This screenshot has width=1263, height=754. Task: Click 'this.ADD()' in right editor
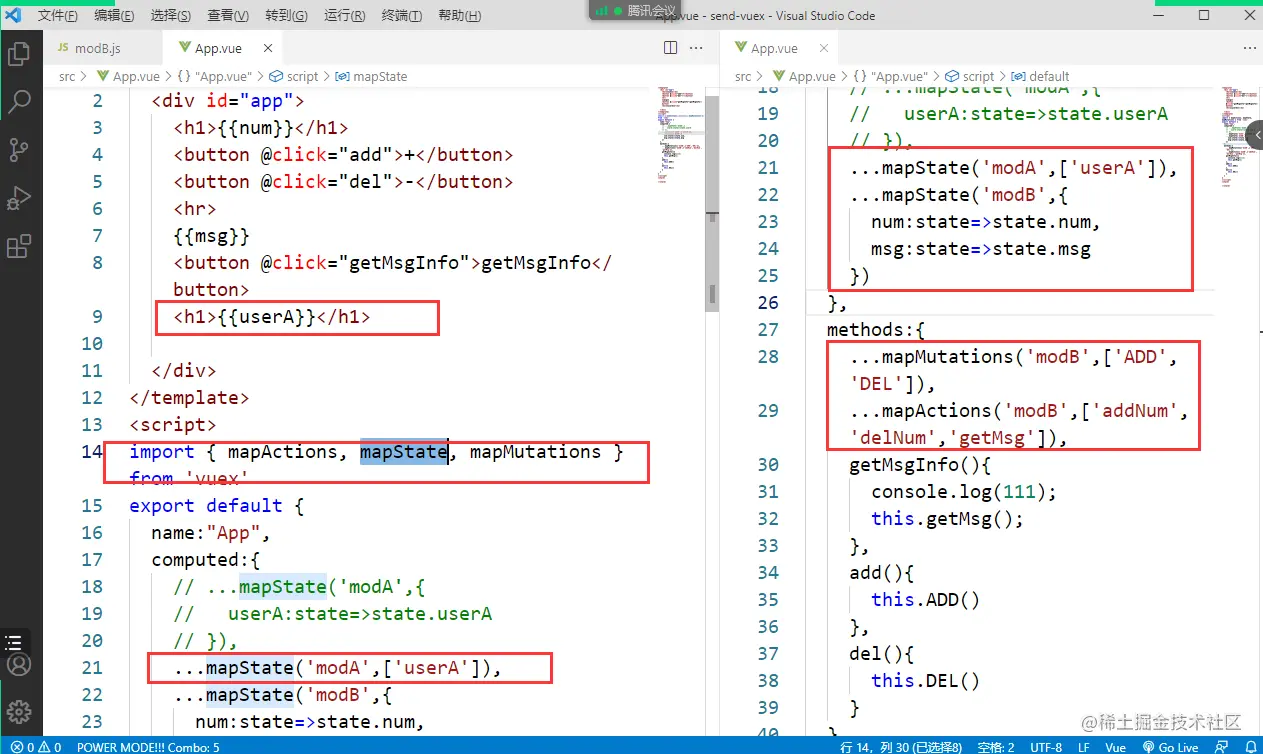925,599
